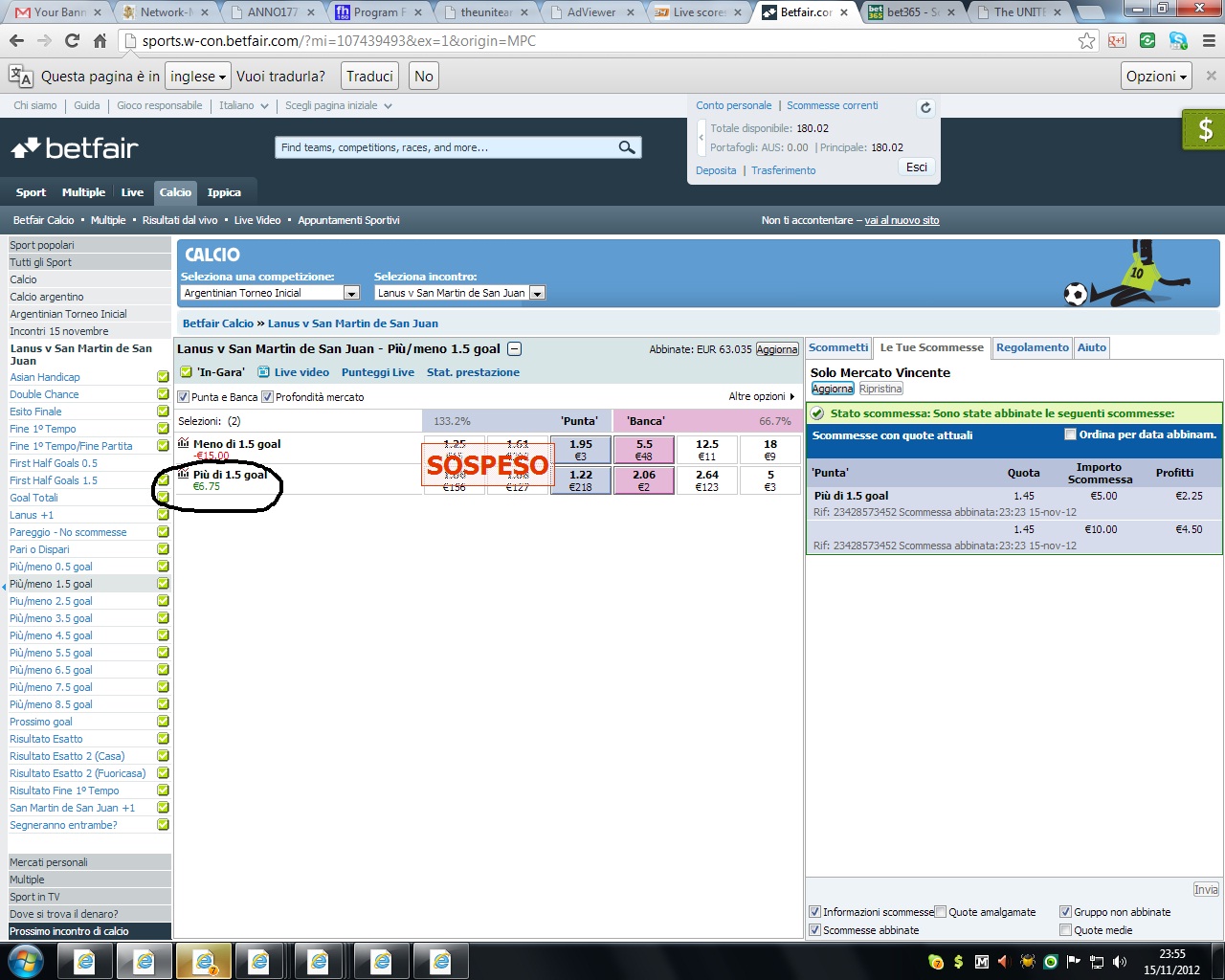The width and height of the screenshot is (1225, 980).
Task: Toggle the In-Gara green check indicator
Action: point(186,372)
